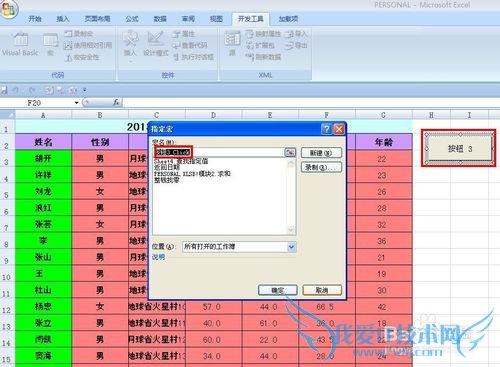This screenshot has height=367, width=500.
Task: Open the round Office button menu
Action: point(9,9)
